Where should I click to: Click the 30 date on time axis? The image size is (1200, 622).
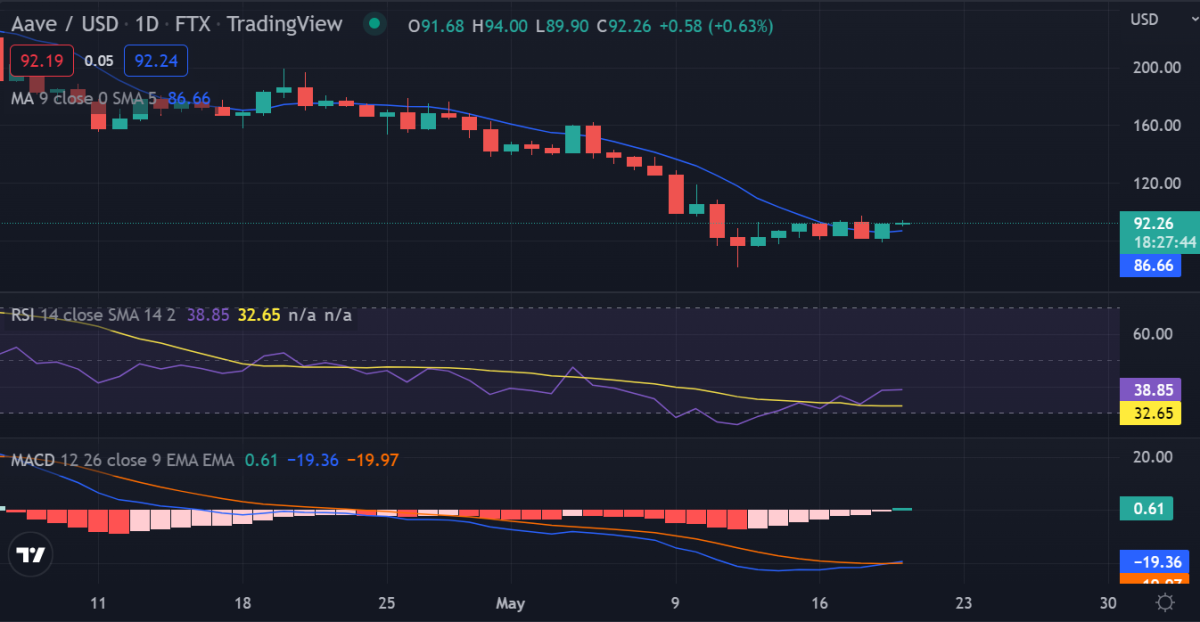click(1107, 604)
